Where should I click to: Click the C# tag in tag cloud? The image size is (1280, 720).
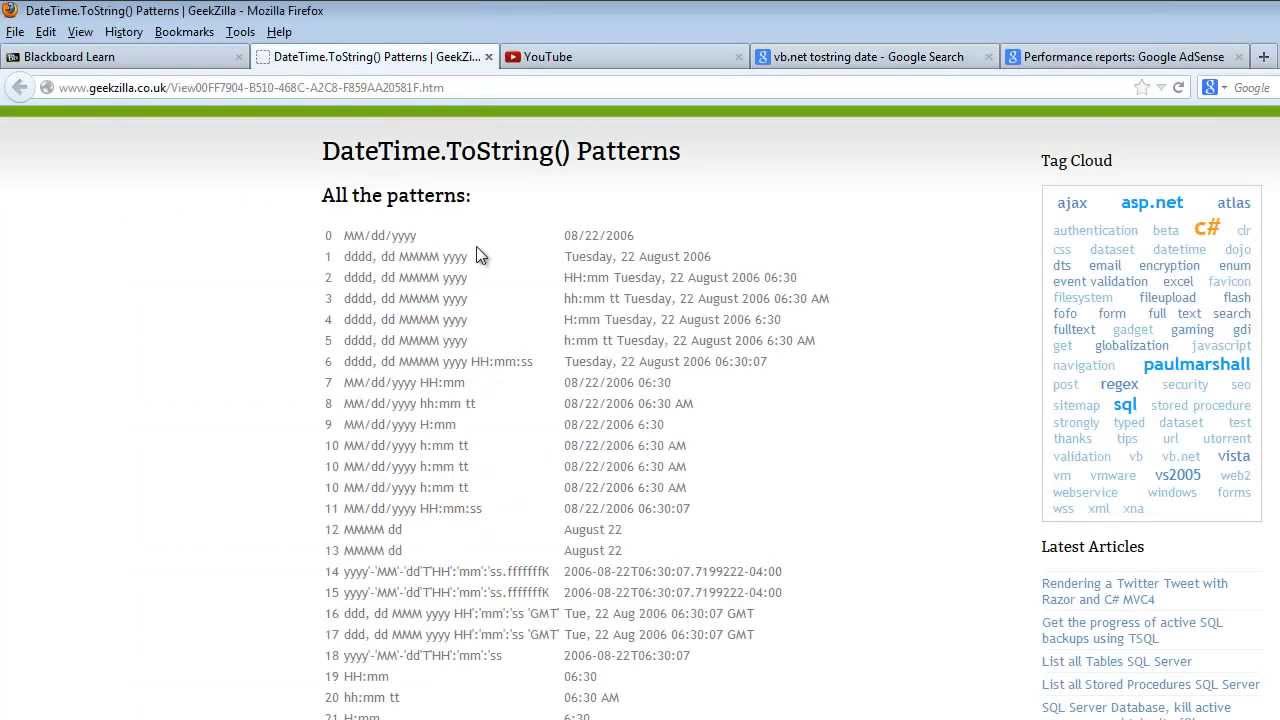pyautogui.click(x=1207, y=227)
